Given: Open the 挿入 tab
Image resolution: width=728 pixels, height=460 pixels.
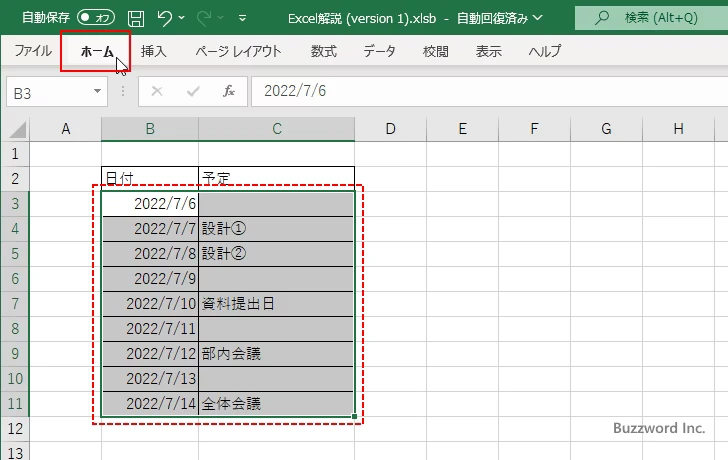Looking at the screenshot, I should tap(154, 51).
